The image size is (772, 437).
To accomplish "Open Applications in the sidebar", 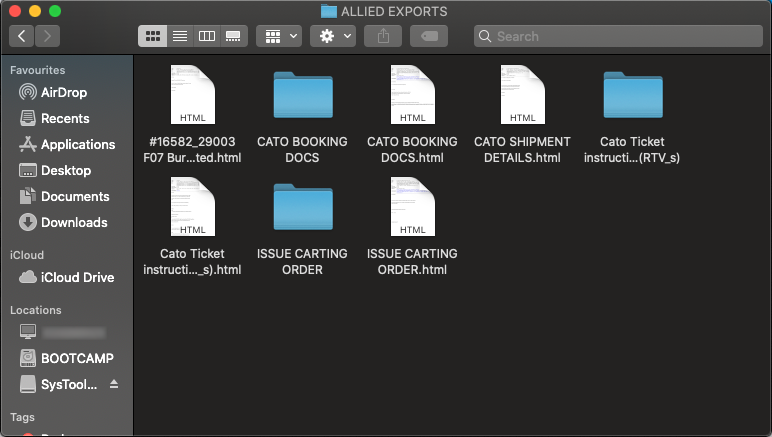I will (x=66, y=145).
